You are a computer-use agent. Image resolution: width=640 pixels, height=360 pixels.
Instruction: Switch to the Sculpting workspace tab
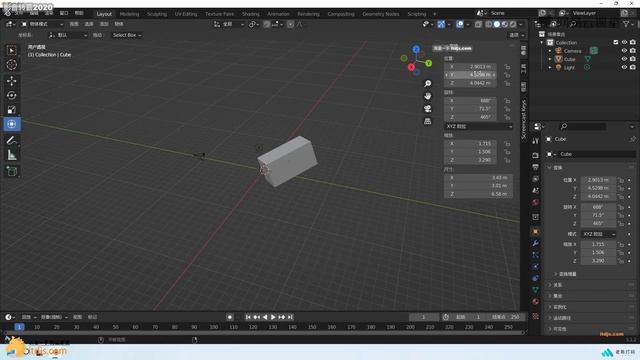pos(157,14)
